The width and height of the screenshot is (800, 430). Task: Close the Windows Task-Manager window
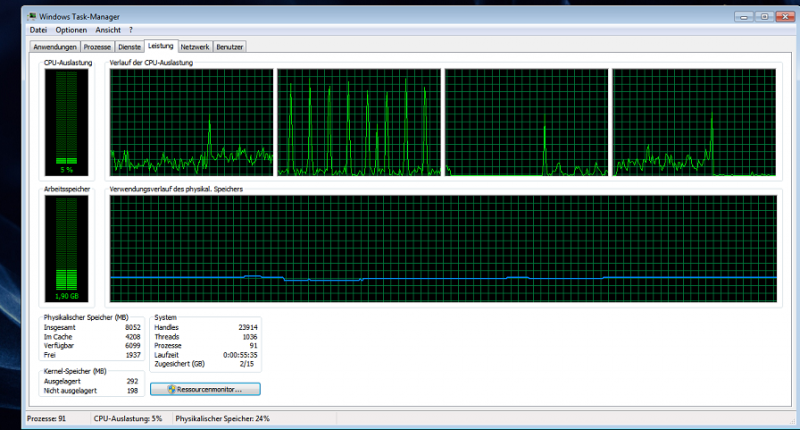[x=785, y=17]
